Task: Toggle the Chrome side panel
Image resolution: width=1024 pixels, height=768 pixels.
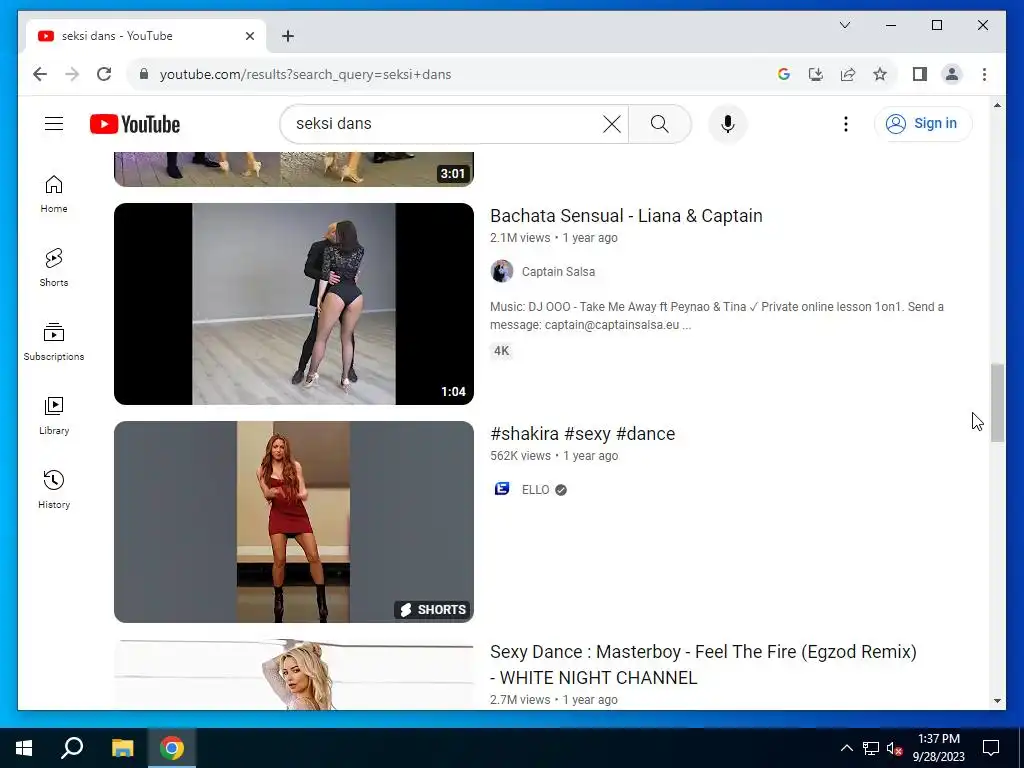Action: (920, 74)
